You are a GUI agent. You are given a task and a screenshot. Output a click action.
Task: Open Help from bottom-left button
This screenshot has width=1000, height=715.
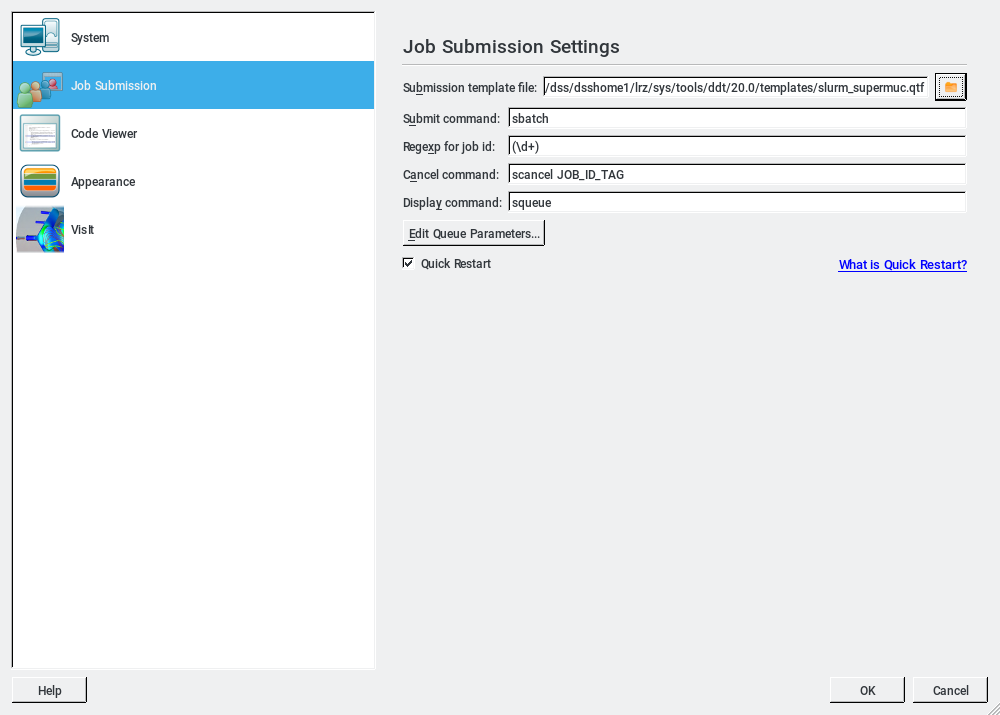tap(49, 690)
